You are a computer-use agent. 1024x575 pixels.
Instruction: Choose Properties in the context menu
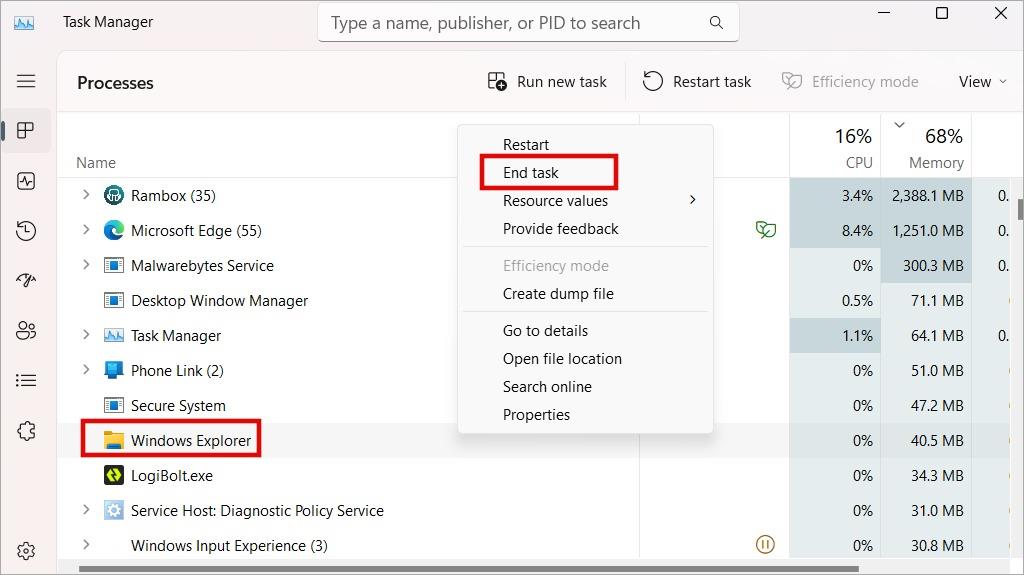coord(585,415)
